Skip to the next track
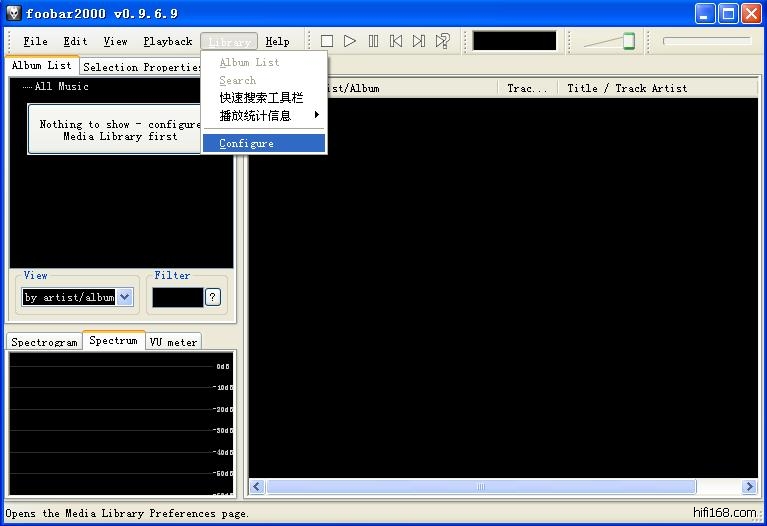The height and width of the screenshot is (526, 767). click(419, 41)
